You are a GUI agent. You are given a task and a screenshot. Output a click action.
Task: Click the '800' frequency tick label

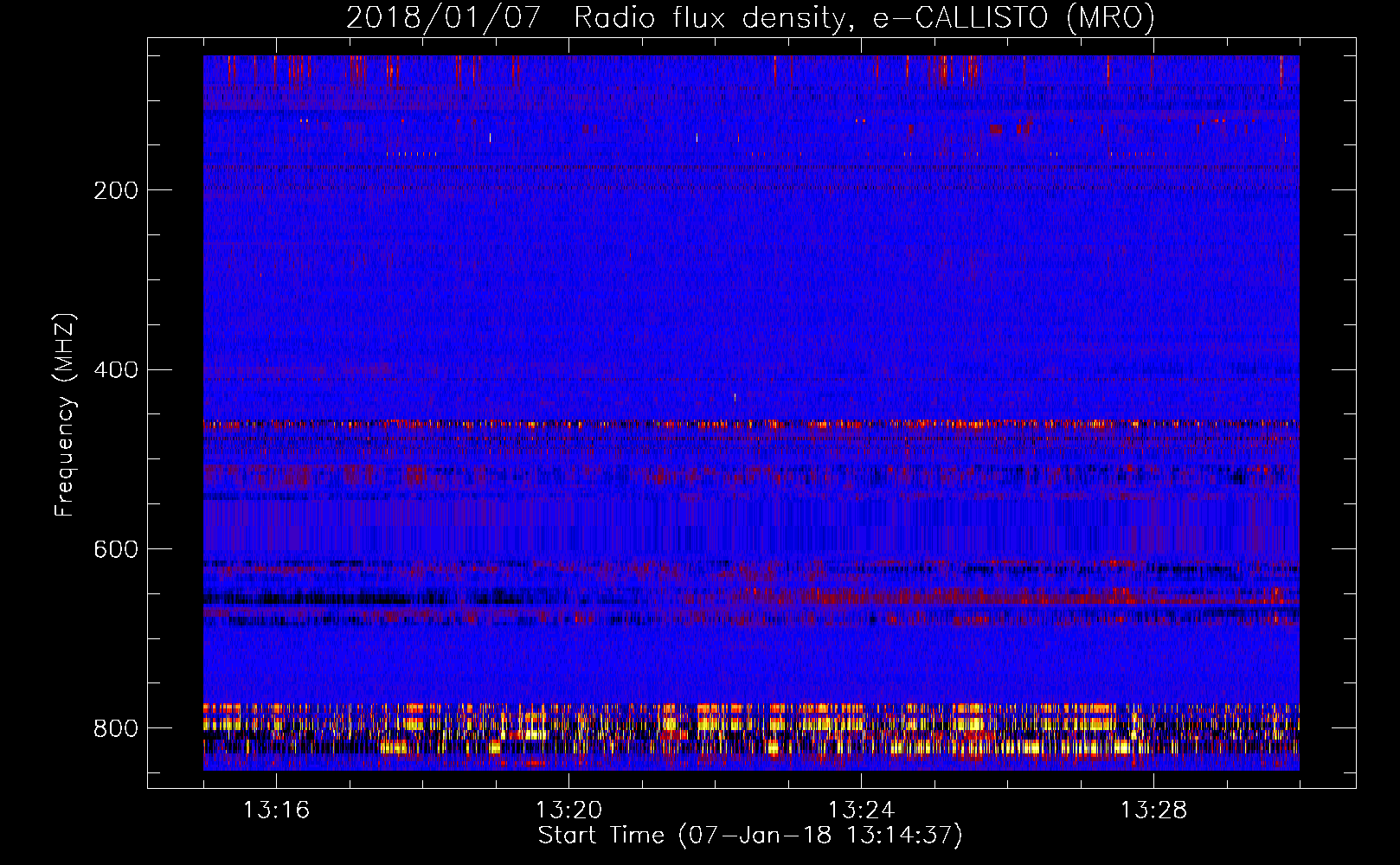click(x=116, y=728)
